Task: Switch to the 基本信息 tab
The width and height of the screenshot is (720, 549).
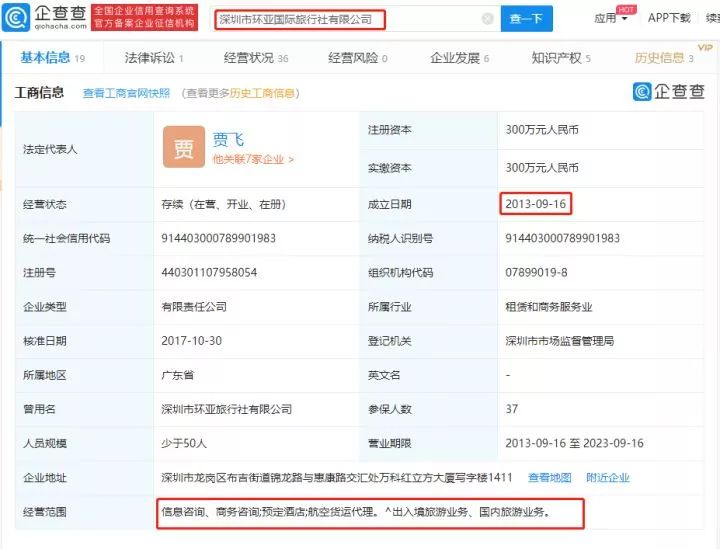Action: click(x=52, y=58)
